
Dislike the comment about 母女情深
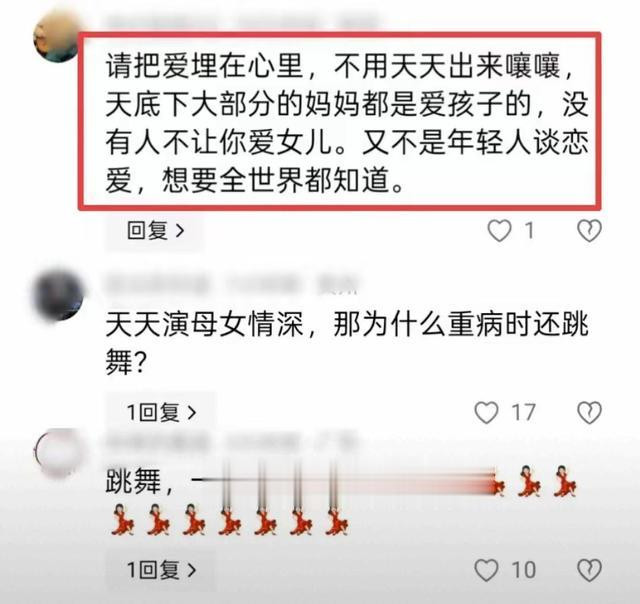pos(589,412)
